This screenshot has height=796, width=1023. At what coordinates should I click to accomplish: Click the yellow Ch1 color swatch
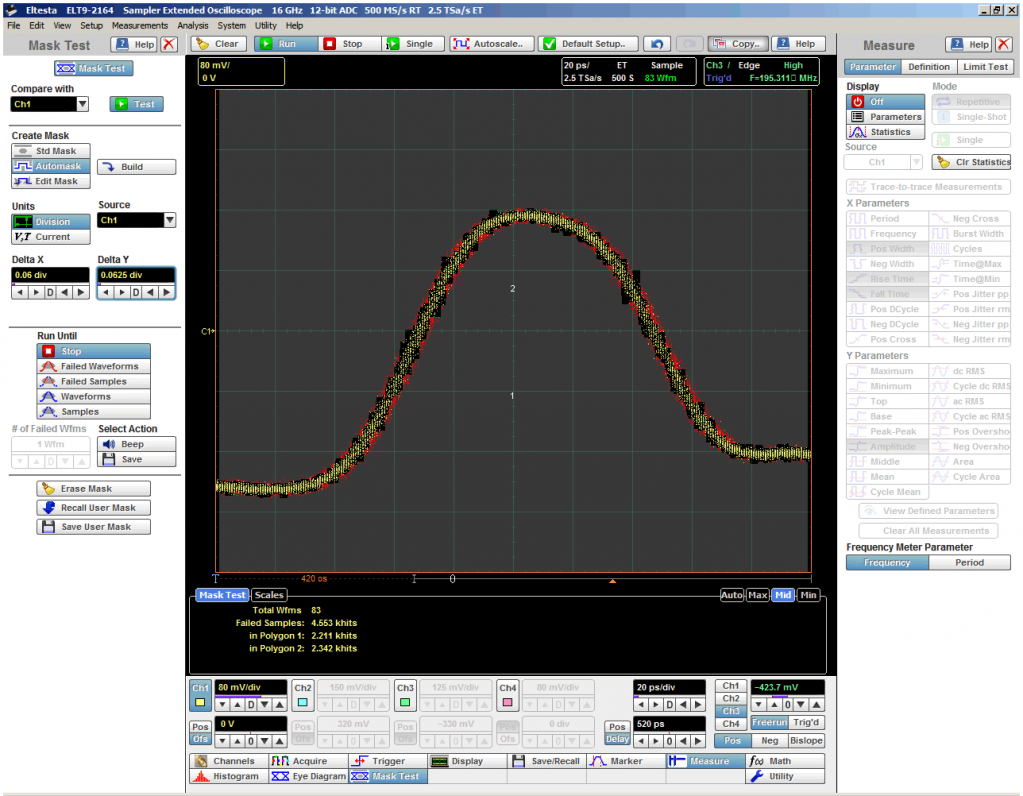point(201,703)
